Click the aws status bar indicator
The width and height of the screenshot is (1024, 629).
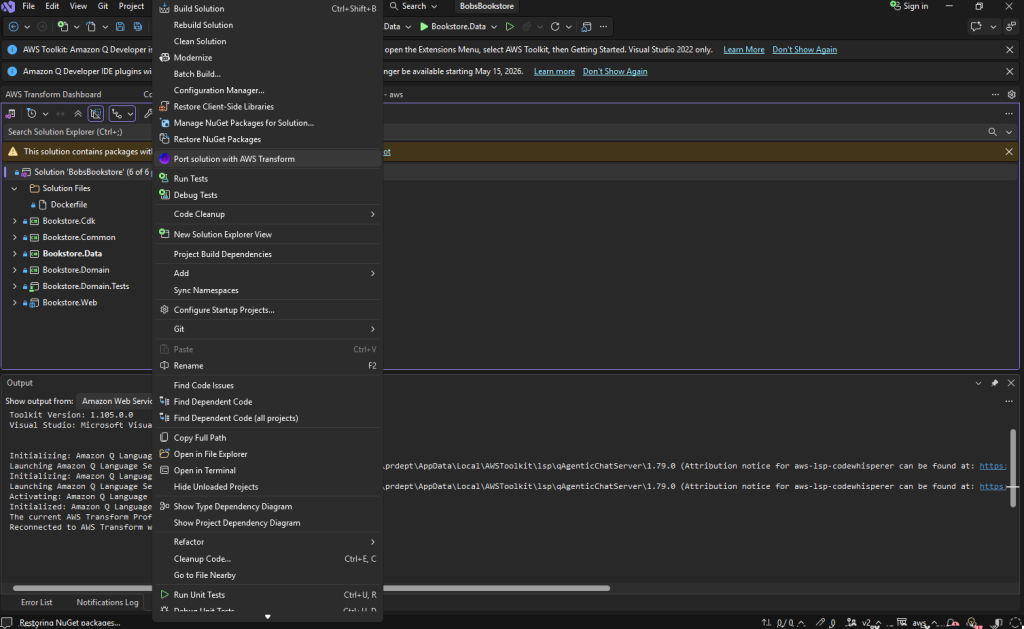(x=920, y=622)
